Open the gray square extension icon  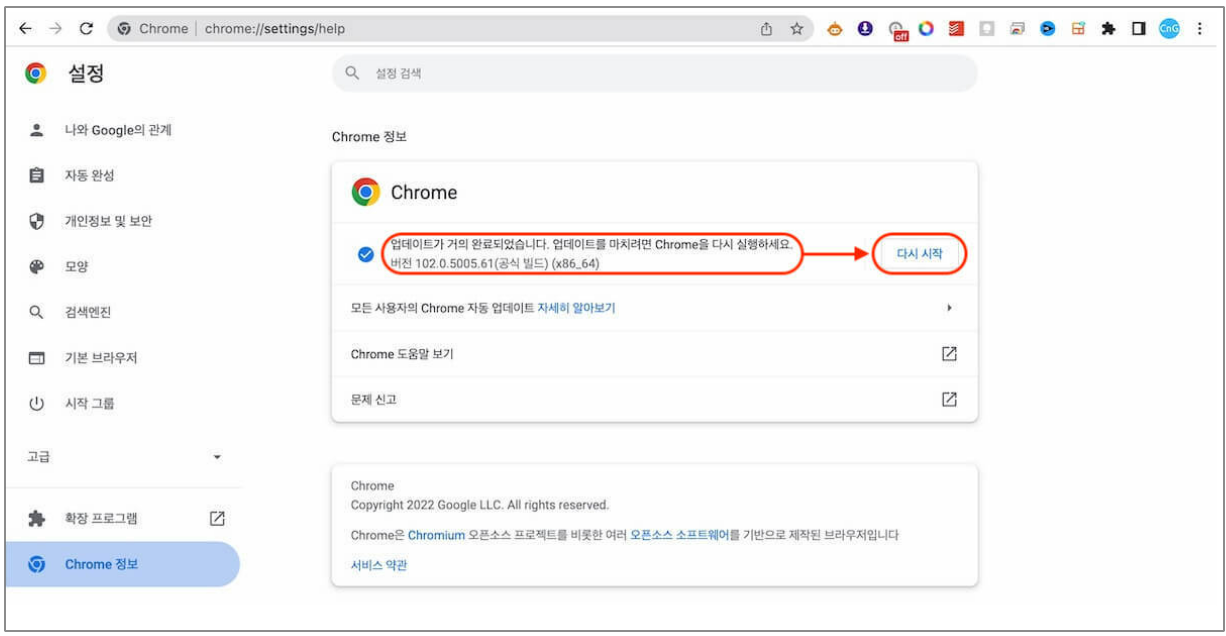click(987, 29)
